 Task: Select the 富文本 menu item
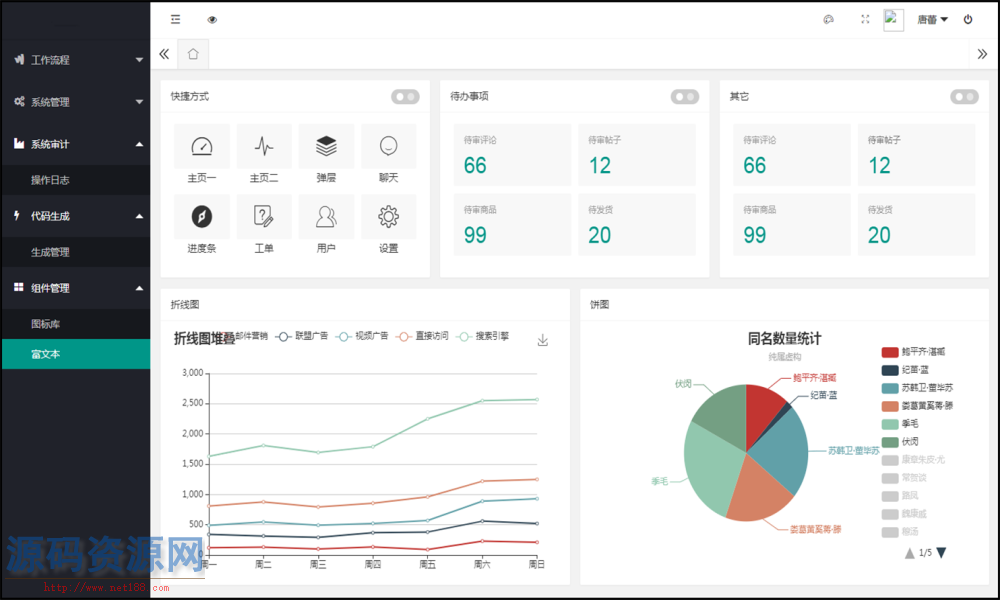coord(77,354)
